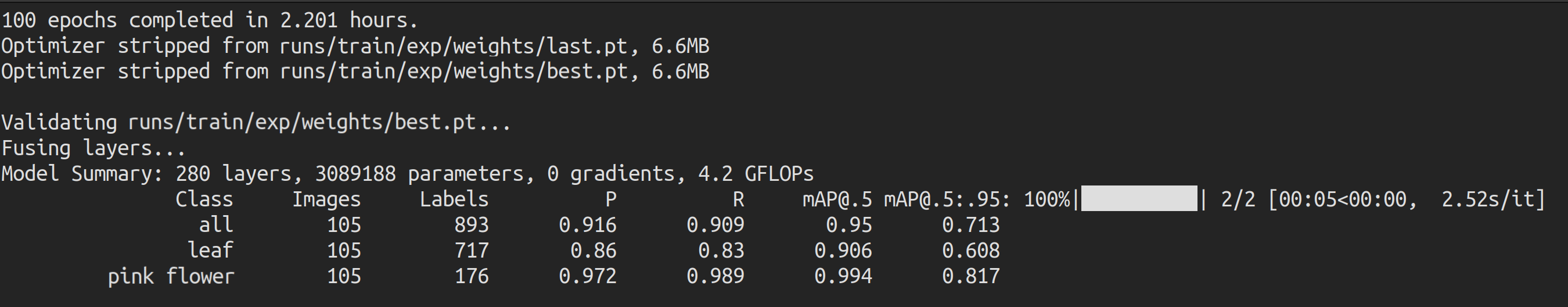Screen dimensions: 1568x307
Task: Click the 0.817 value for pink flower
Action: pos(971,277)
